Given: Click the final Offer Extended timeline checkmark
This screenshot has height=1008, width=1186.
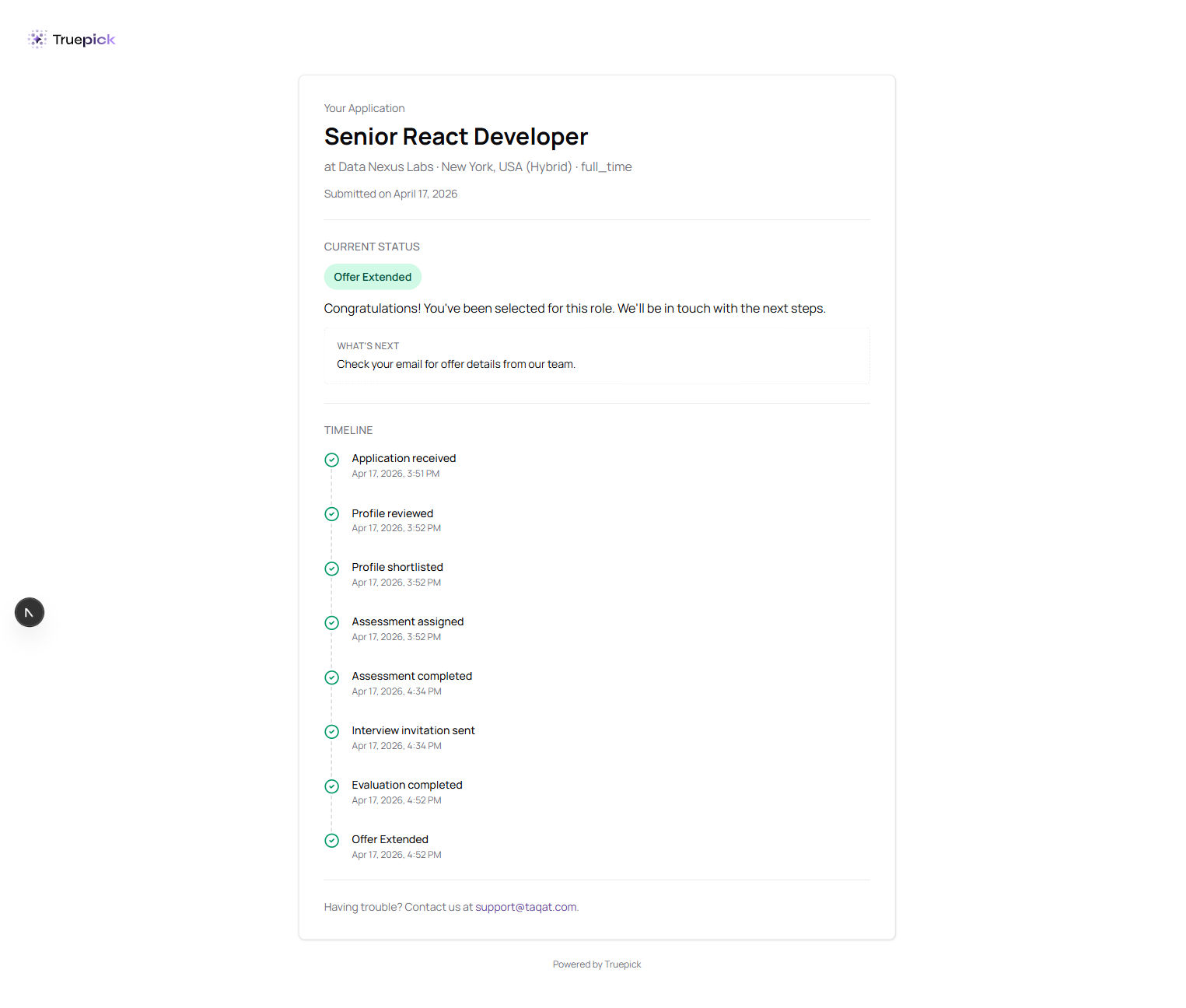Looking at the screenshot, I should (332, 841).
